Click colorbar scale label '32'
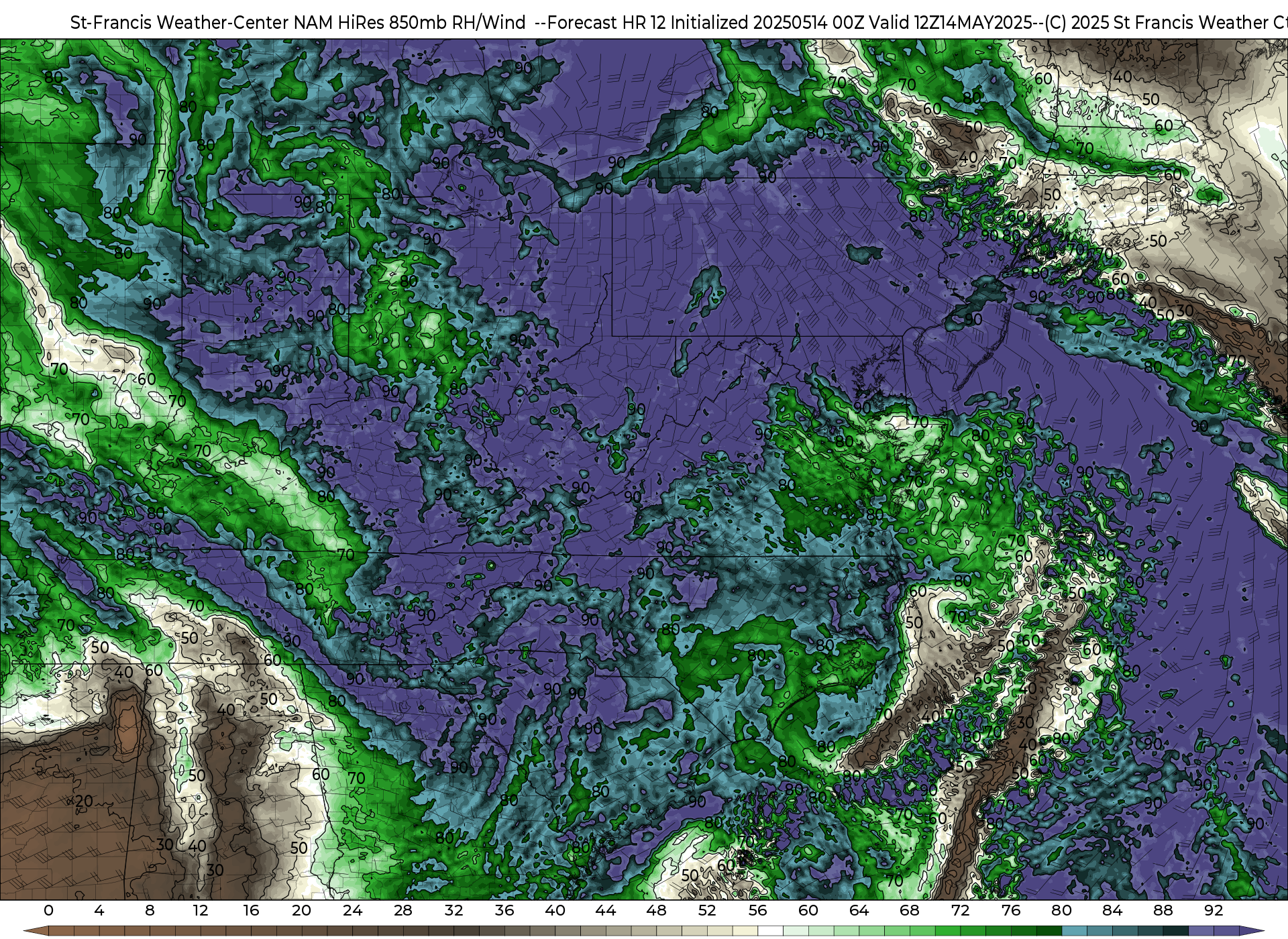This screenshot has width=1288, height=939. (x=453, y=910)
